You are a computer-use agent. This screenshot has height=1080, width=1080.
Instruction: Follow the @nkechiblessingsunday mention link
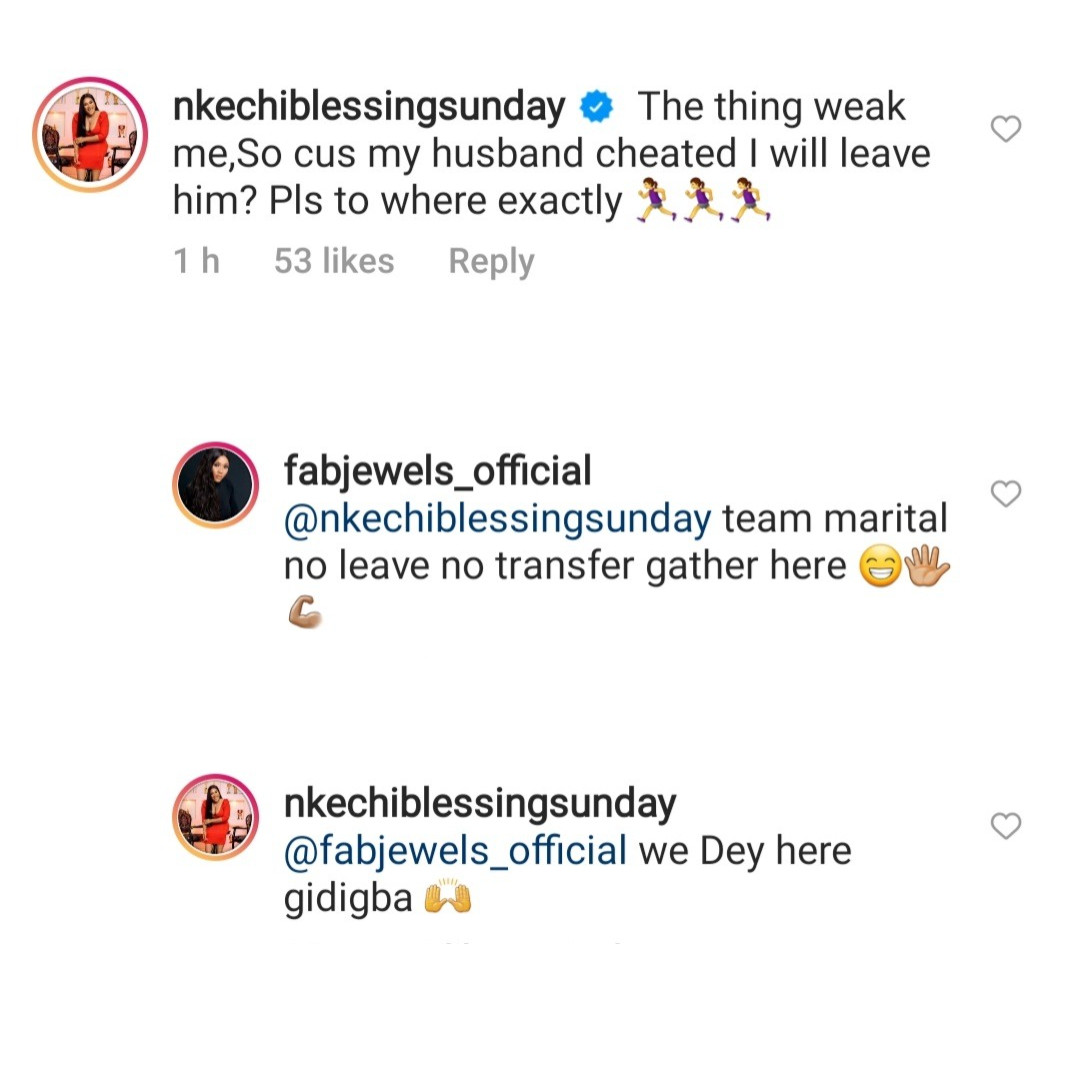pos(497,519)
